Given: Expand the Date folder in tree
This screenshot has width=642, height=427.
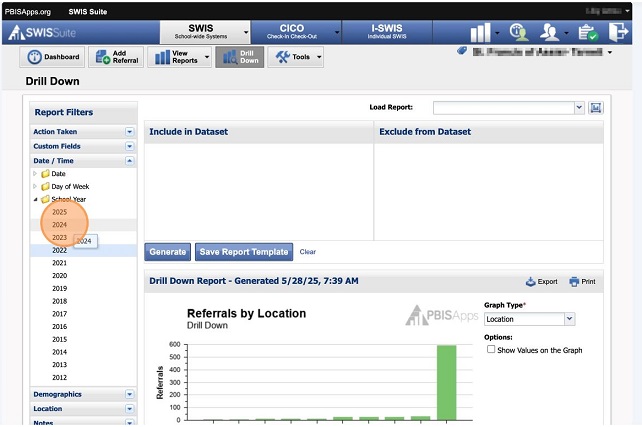Looking at the screenshot, I should (35, 174).
